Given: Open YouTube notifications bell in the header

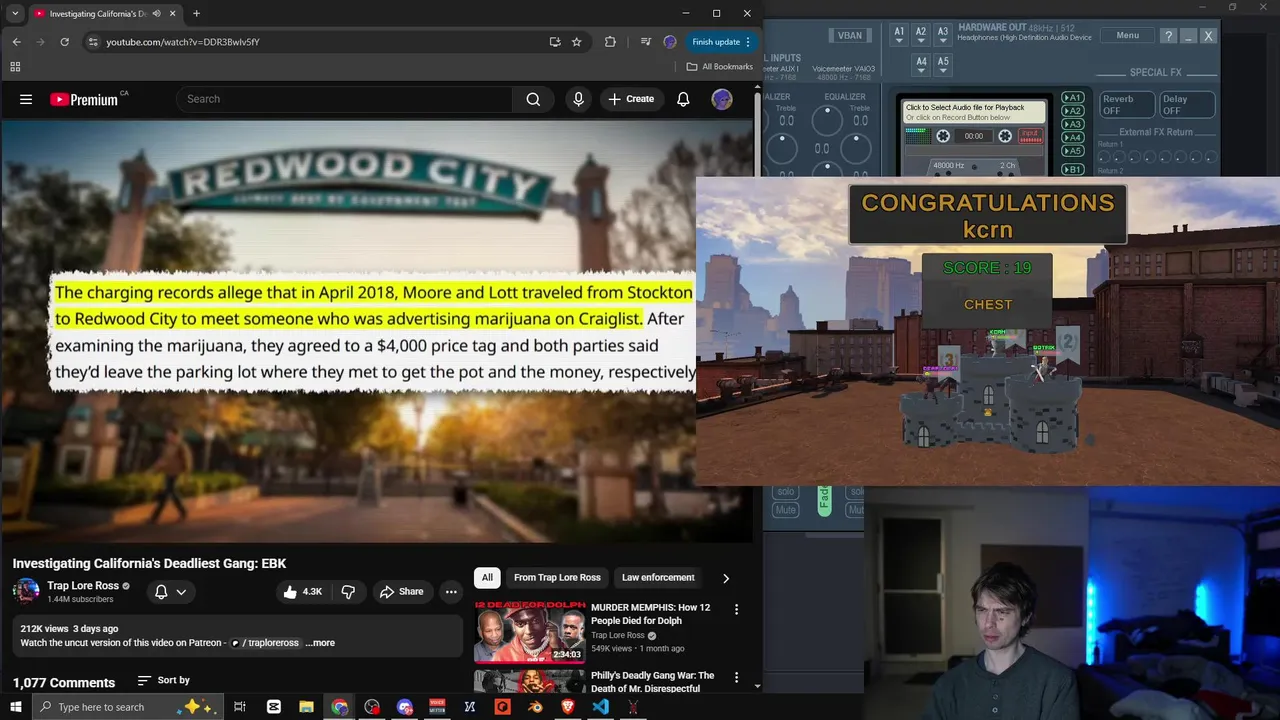Looking at the screenshot, I should pos(683,99).
